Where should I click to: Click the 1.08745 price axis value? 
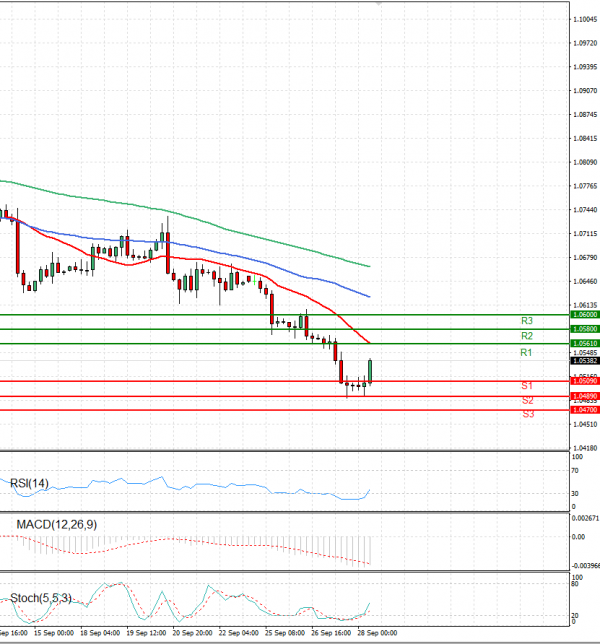(585, 115)
